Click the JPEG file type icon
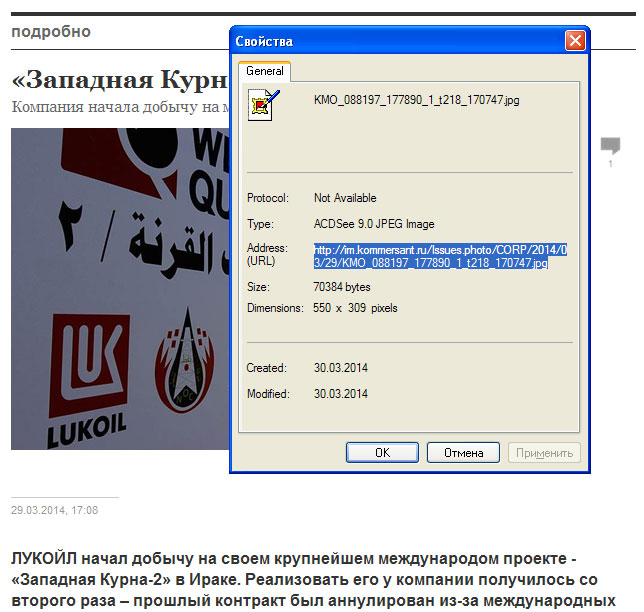The width and height of the screenshot is (644, 612). click(x=263, y=105)
